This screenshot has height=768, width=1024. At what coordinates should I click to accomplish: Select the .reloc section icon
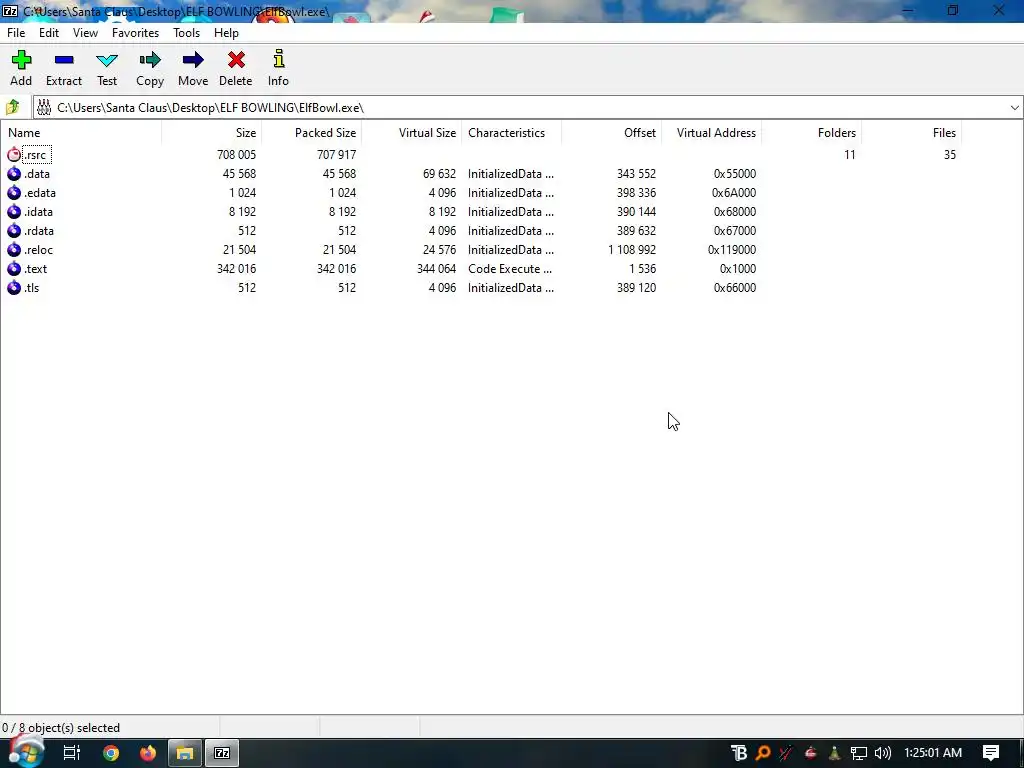(x=14, y=249)
